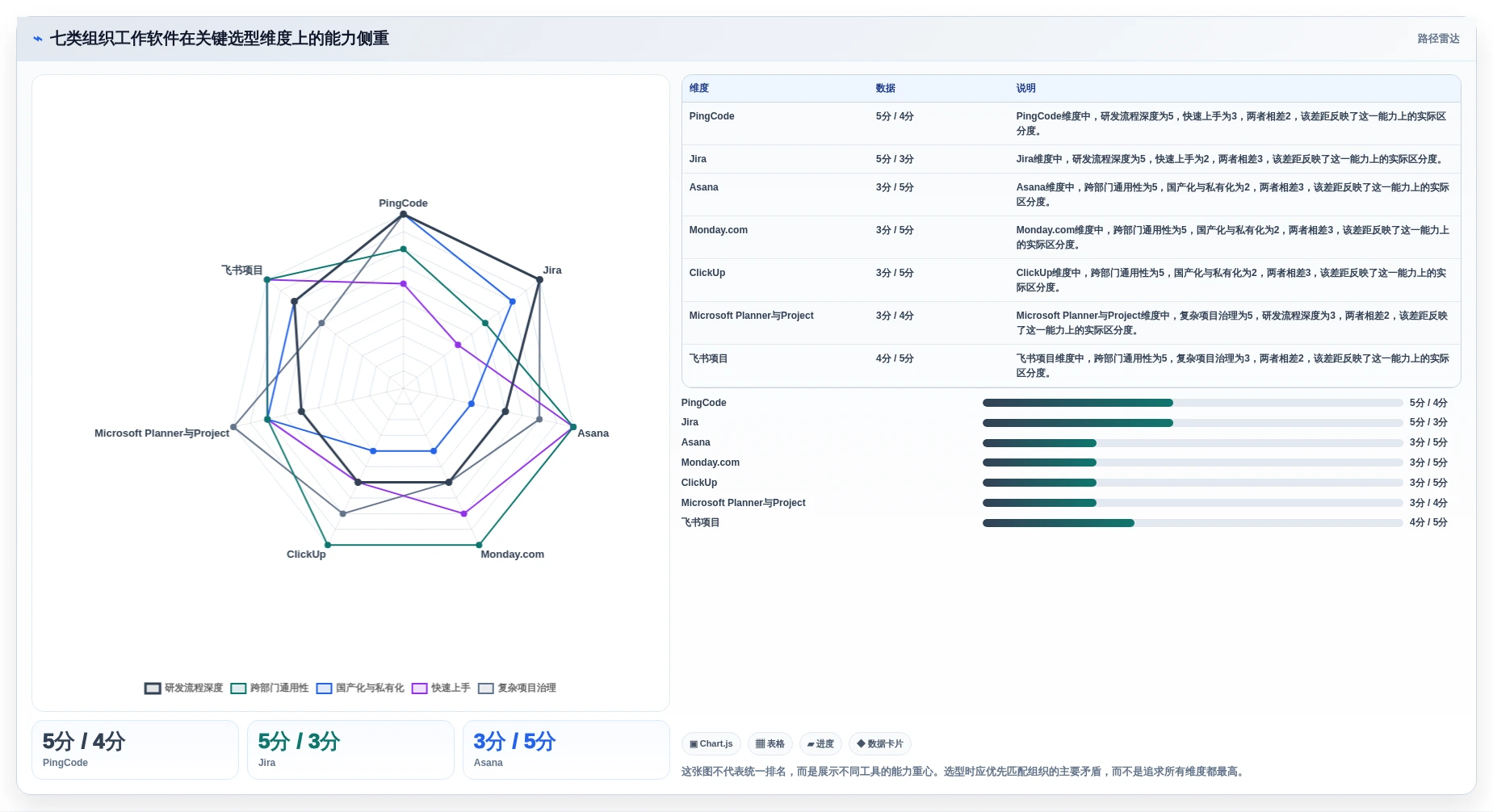The height and width of the screenshot is (812, 1493).
Task: Toggle the 跨部门通用性 legend entry
Action: [270, 688]
